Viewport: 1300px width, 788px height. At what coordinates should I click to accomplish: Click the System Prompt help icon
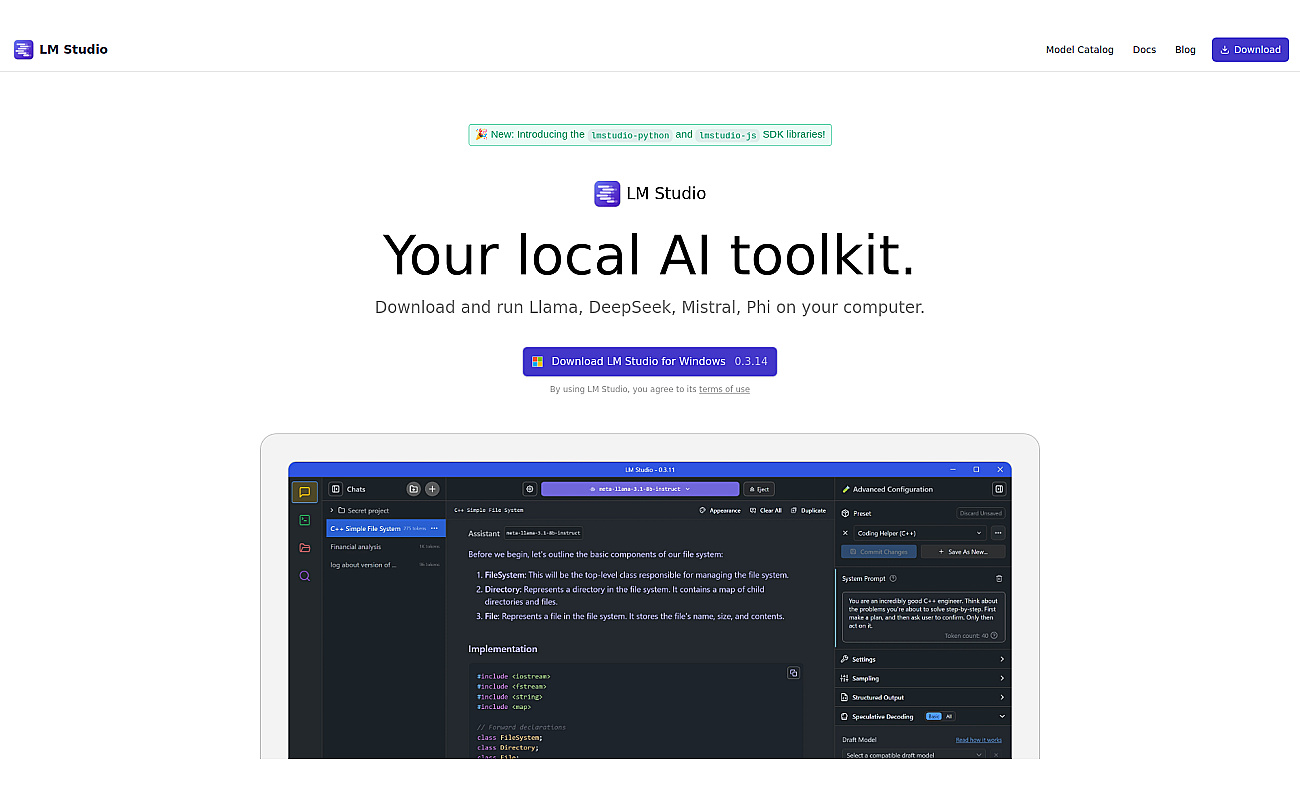click(x=893, y=578)
